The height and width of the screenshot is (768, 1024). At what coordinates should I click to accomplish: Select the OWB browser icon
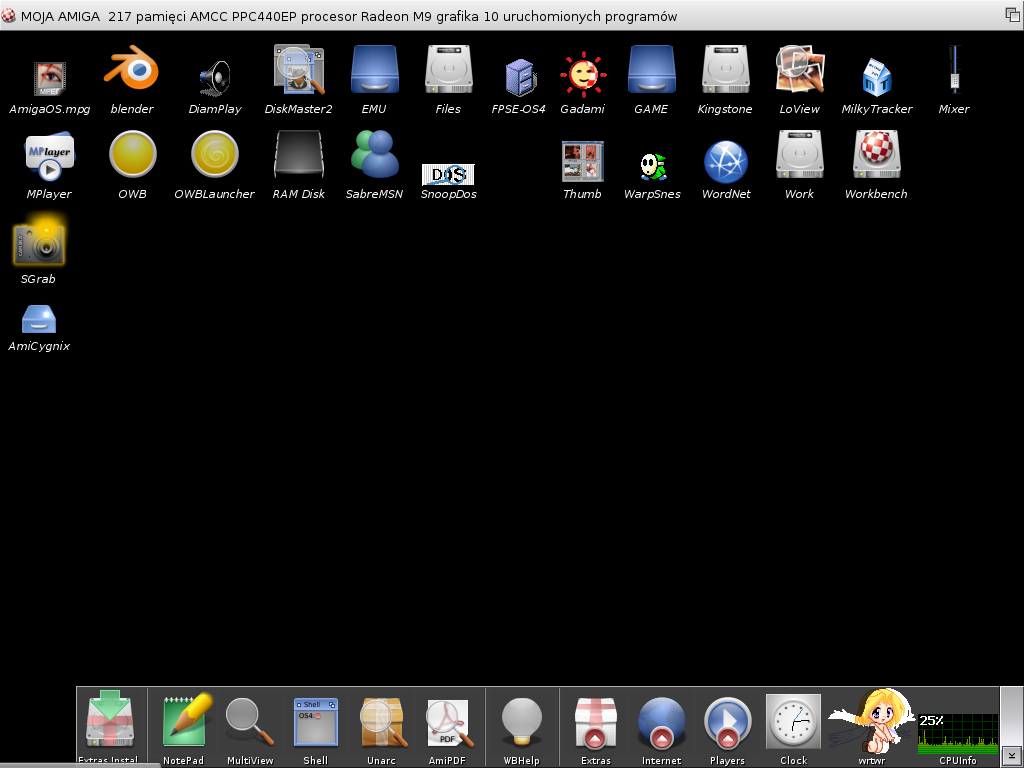pos(133,154)
